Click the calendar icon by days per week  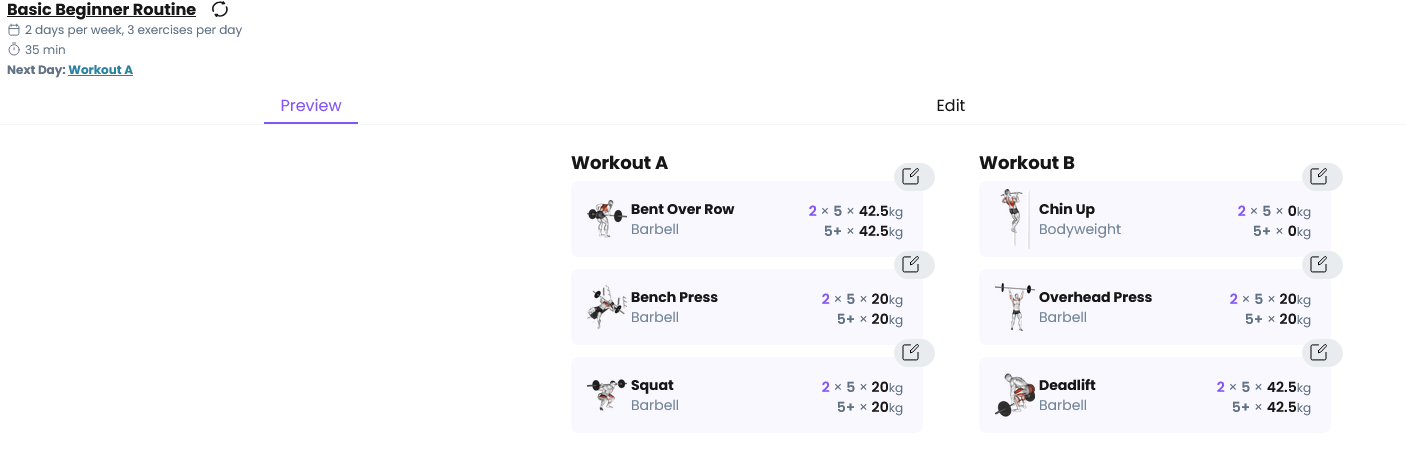click(x=14, y=30)
